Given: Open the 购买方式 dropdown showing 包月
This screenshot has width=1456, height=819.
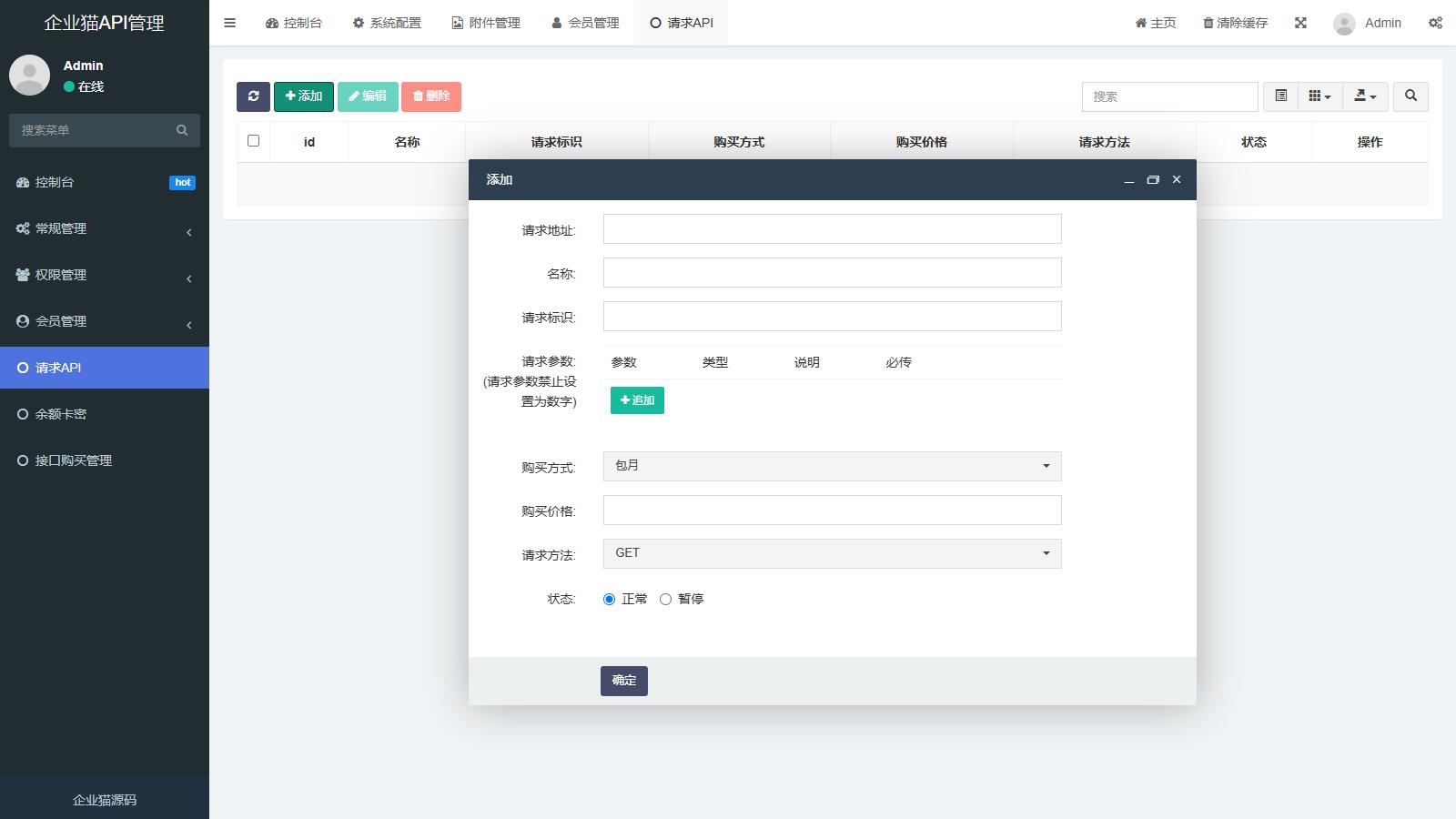Looking at the screenshot, I should pos(832,466).
